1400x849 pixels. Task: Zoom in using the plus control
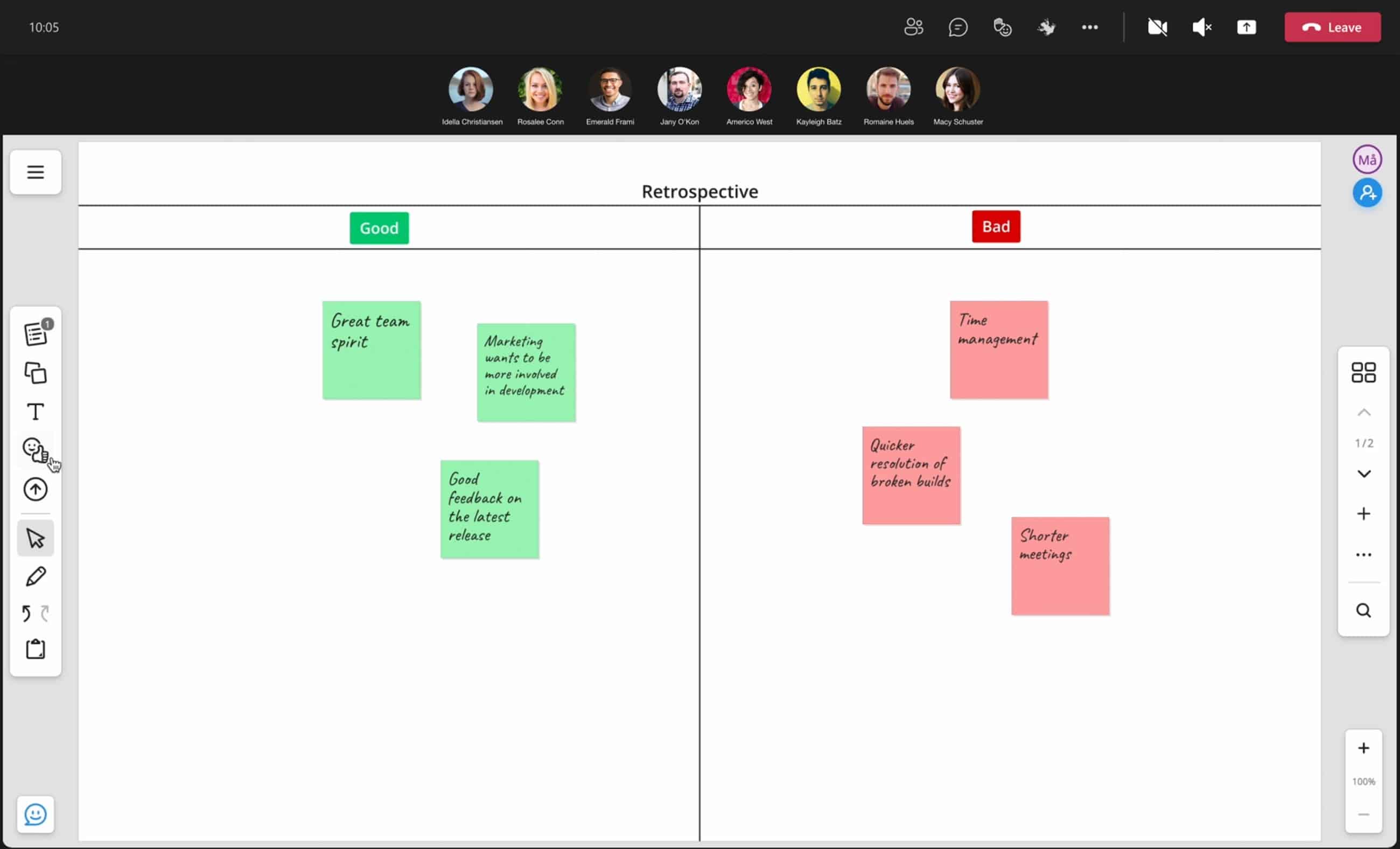(x=1363, y=748)
